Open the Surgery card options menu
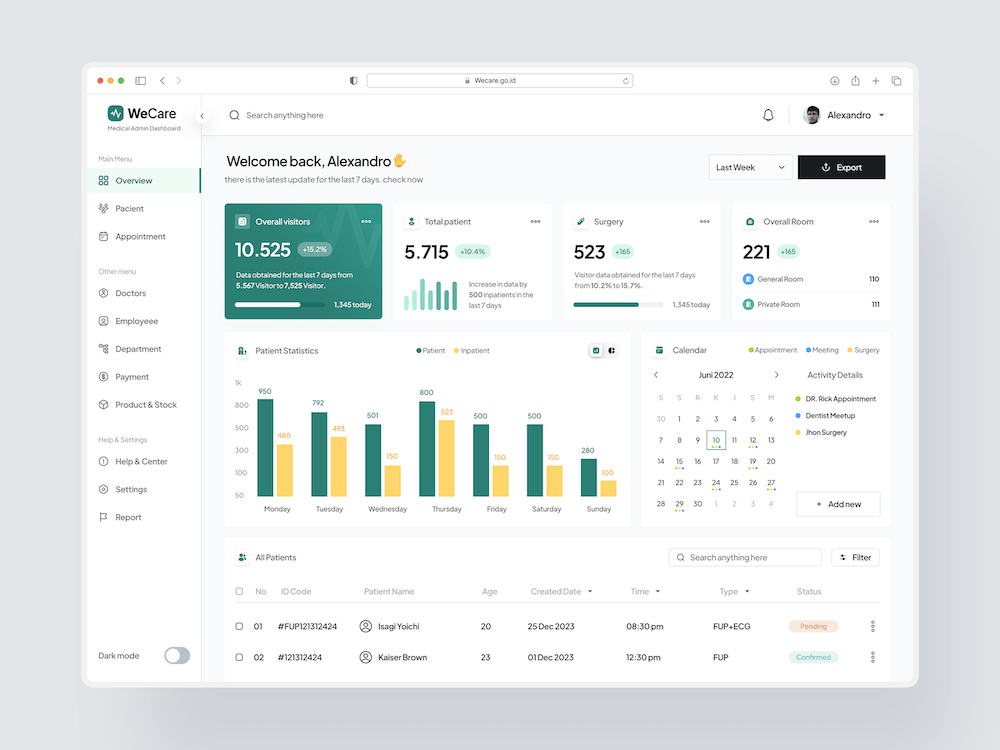This screenshot has width=1000, height=750. point(705,222)
